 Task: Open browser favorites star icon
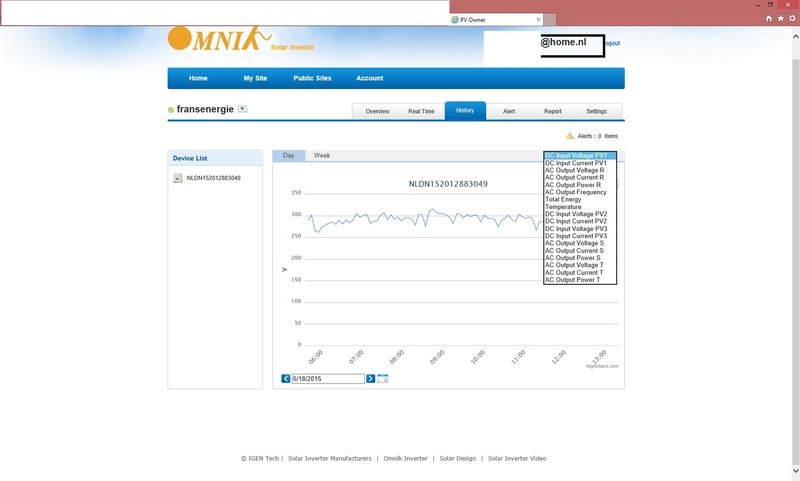pos(778,18)
